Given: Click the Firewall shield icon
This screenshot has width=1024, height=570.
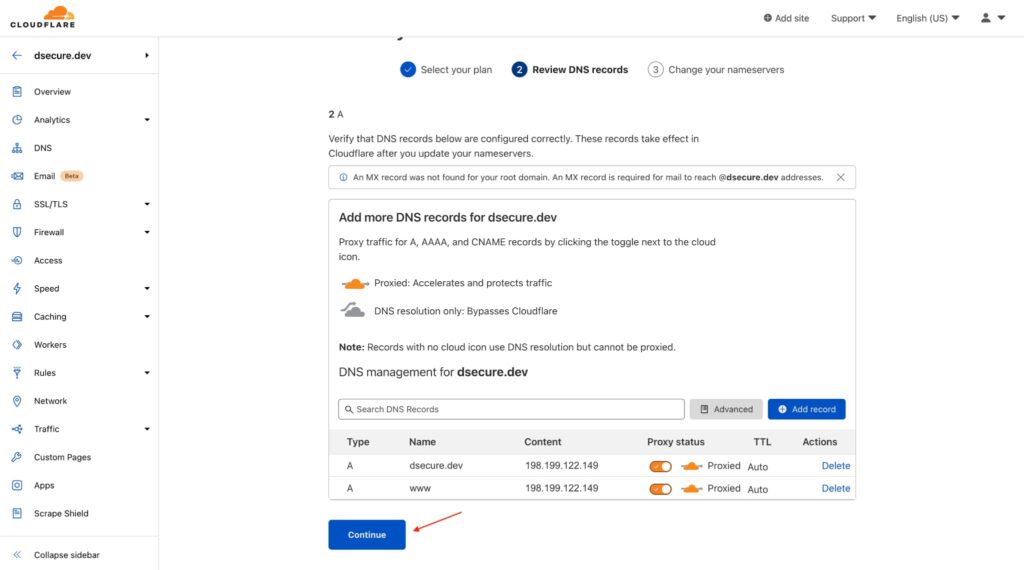Looking at the screenshot, I should (17, 232).
